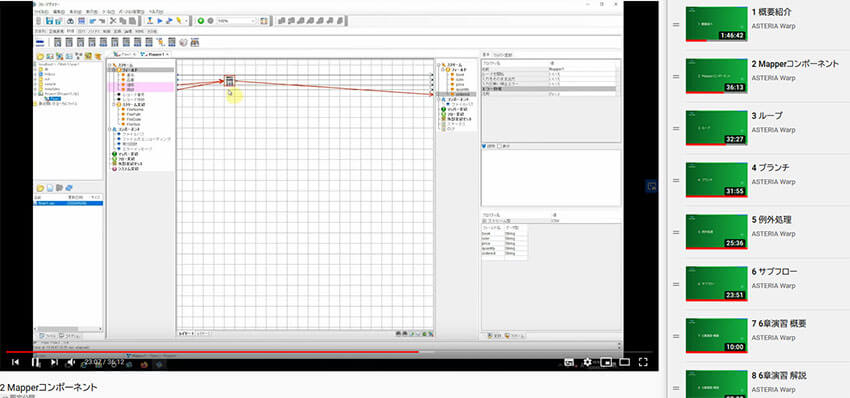This screenshot has width=850, height=398.
Task: Toggle the miniplayer button
Action: pos(607,362)
